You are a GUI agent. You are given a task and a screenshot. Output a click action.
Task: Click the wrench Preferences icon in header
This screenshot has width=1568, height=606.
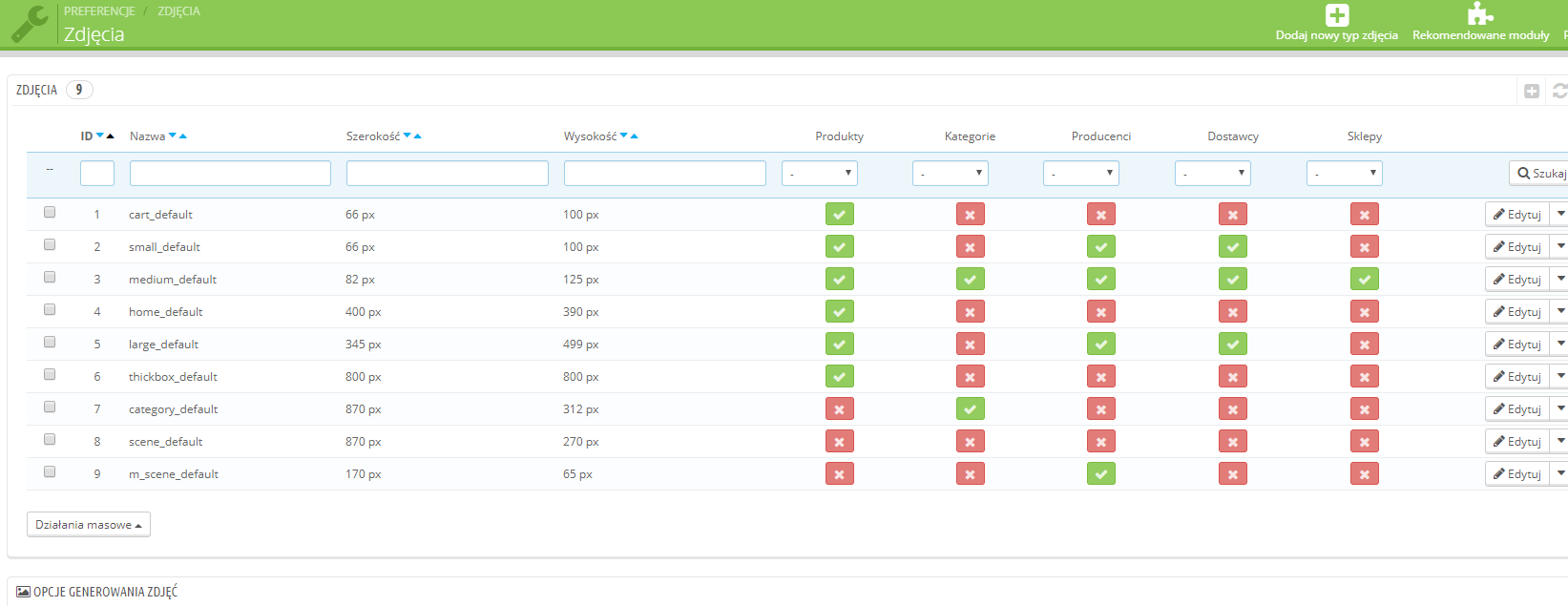[x=30, y=24]
